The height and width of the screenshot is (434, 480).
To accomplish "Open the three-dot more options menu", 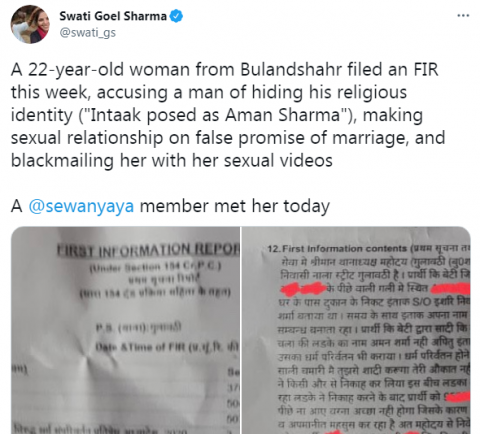I will click(x=463, y=16).
